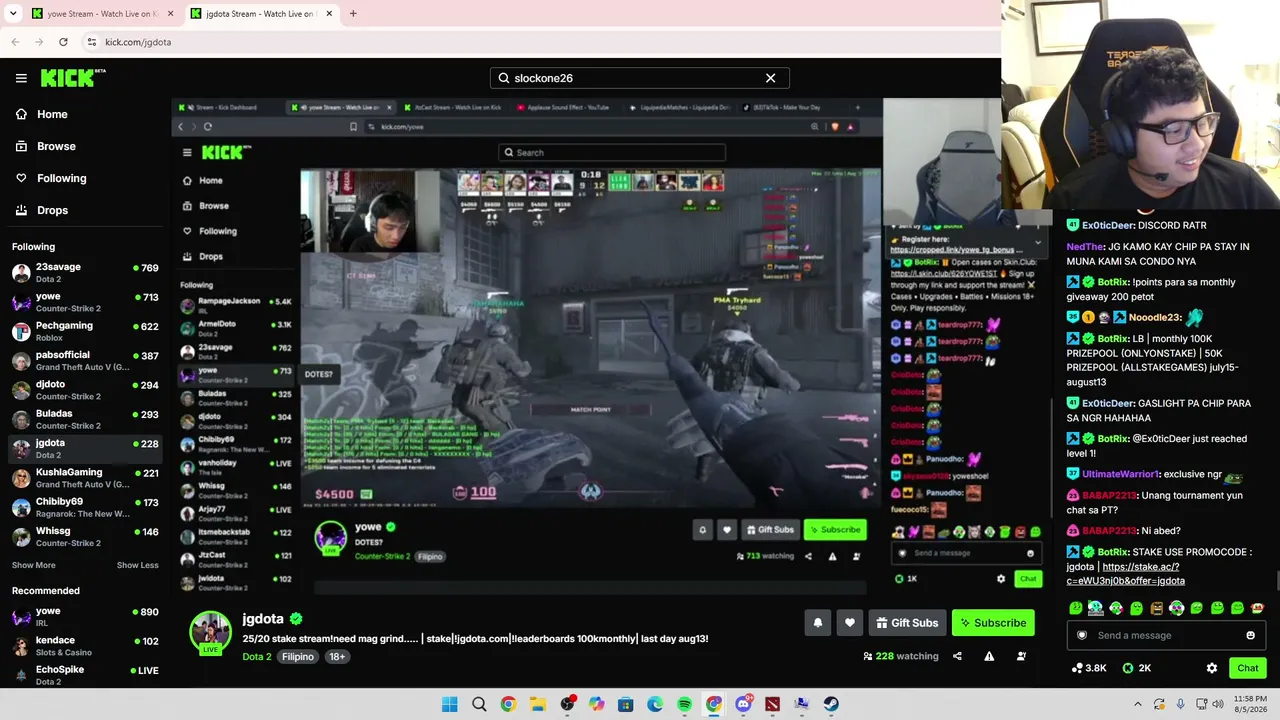The width and height of the screenshot is (1280, 720).
Task: Open chat identity shield badge icon
Action: [x=1081, y=635]
